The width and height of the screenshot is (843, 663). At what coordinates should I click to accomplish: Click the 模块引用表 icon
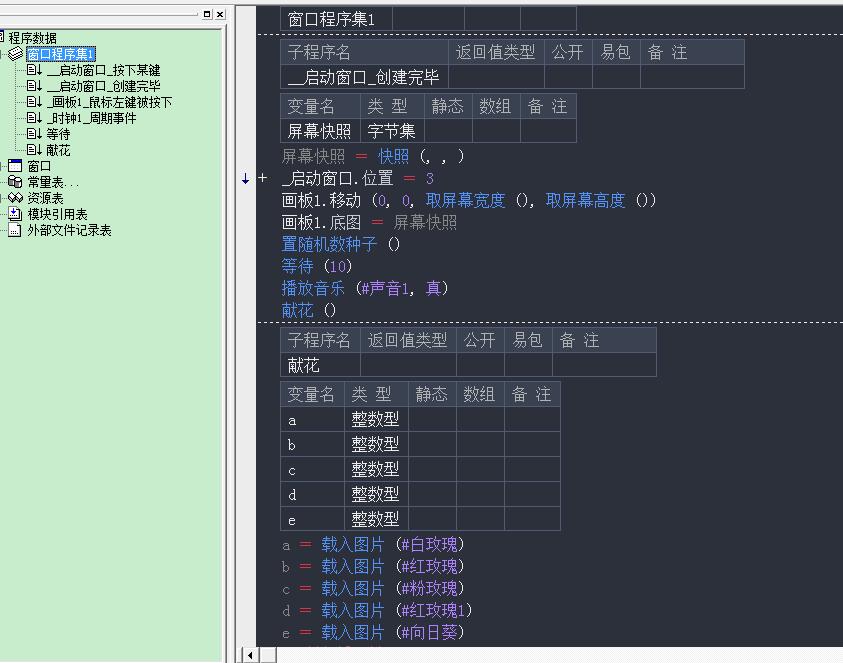pos(15,214)
